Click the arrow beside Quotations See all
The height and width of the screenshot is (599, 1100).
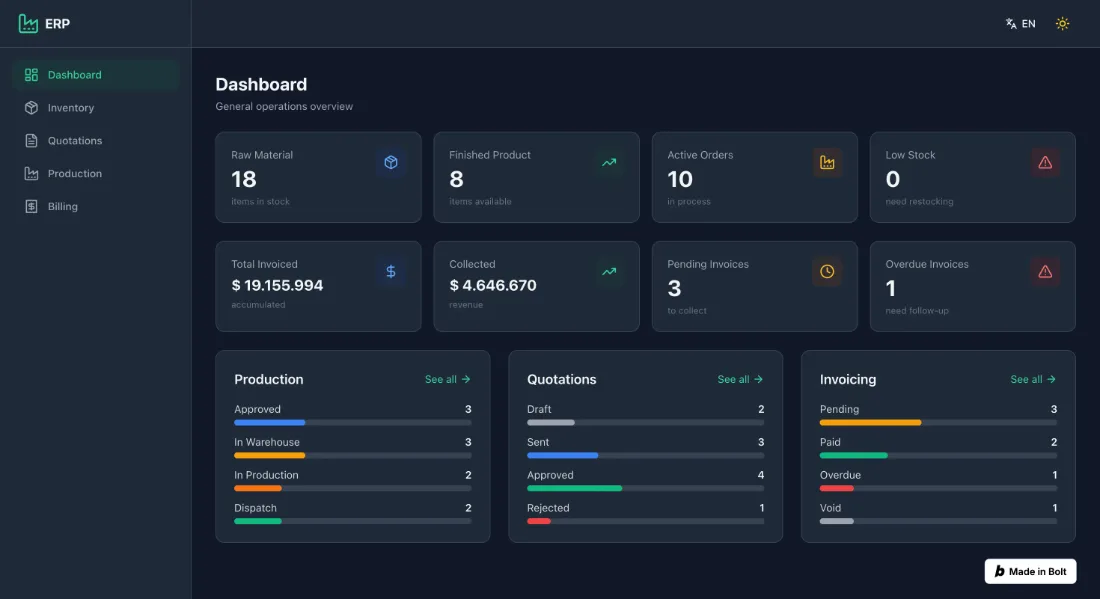pos(758,379)
